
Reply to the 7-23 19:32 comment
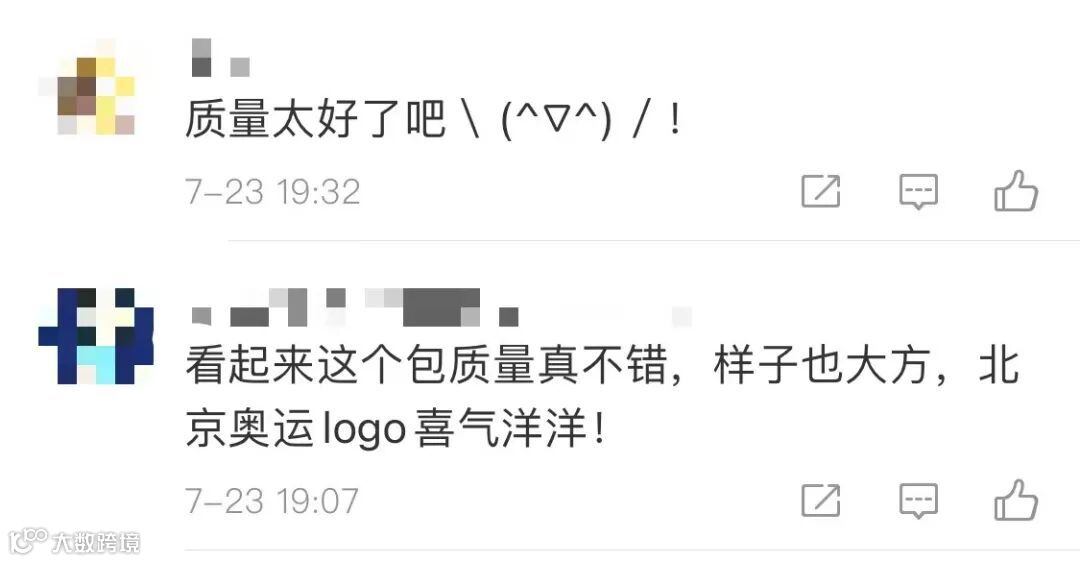tap(918, 191)
